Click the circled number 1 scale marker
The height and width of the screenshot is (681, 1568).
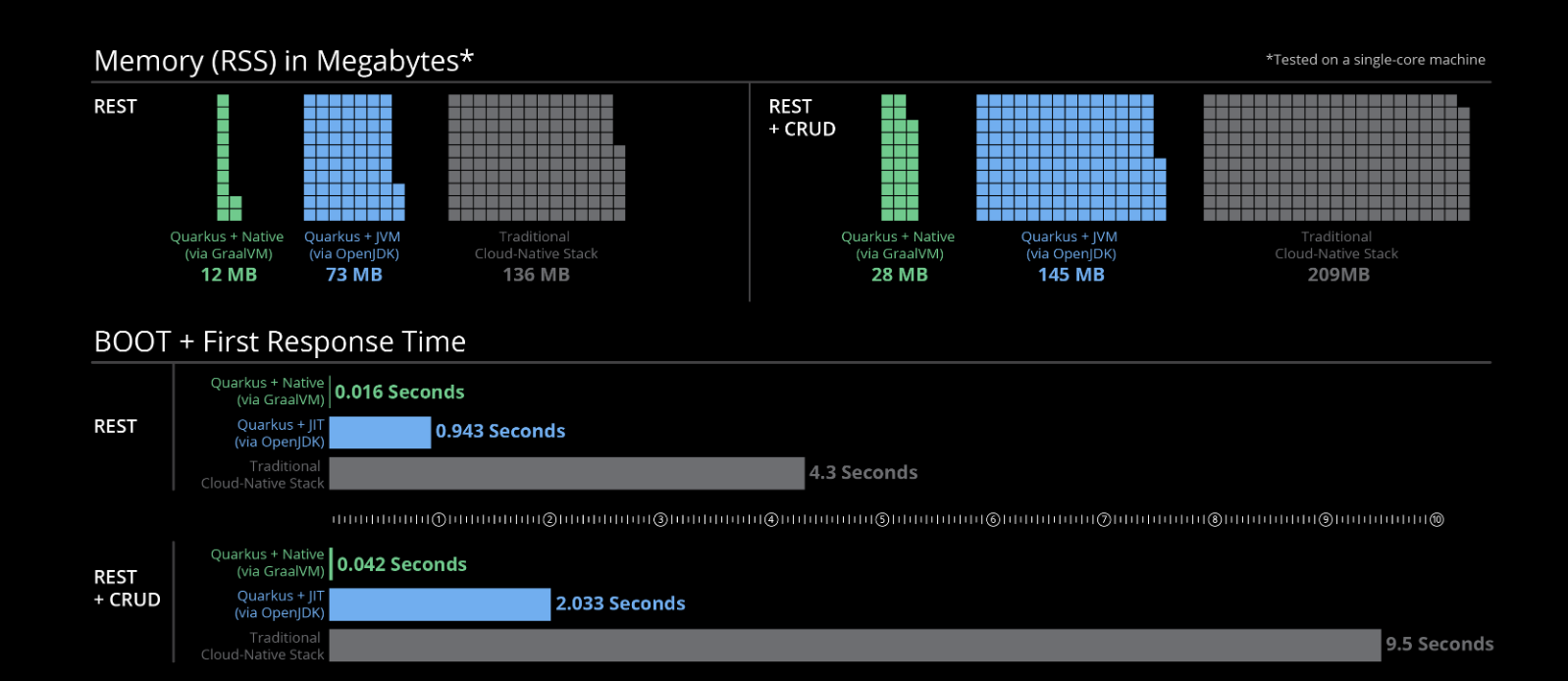[x=439, y=519]
